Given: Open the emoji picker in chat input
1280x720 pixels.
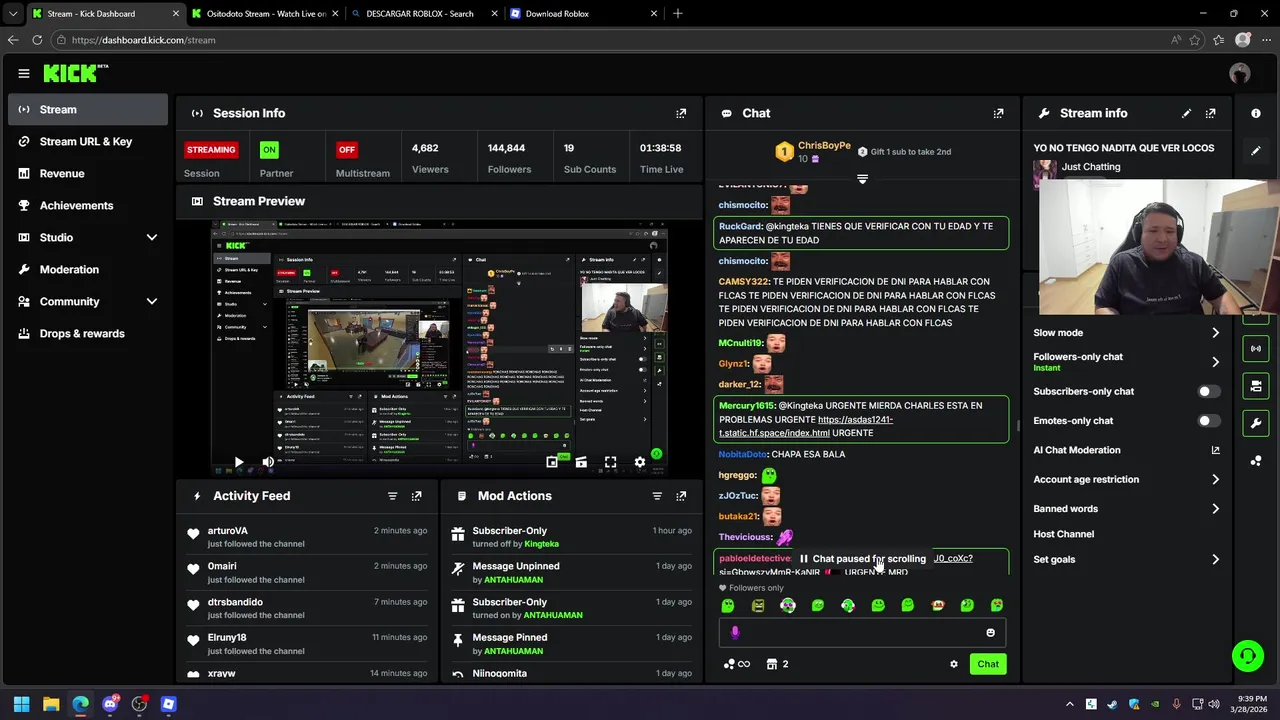Looking at the screenshot, I should (991, 632).
